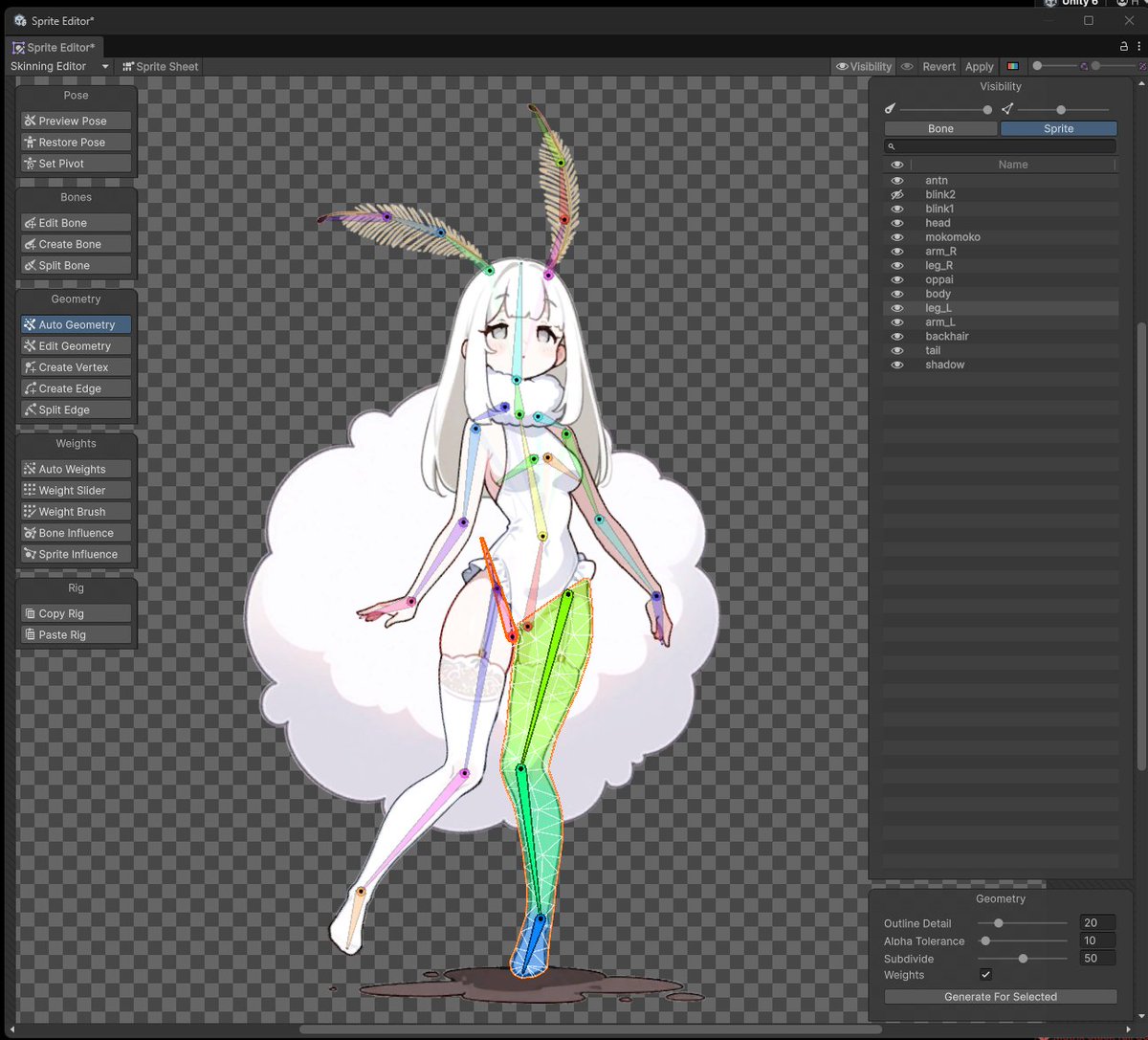Open the Weight Slider tool
Image resolution: width=1148 pixels, height=1040 pixels.
pos(77,490)
